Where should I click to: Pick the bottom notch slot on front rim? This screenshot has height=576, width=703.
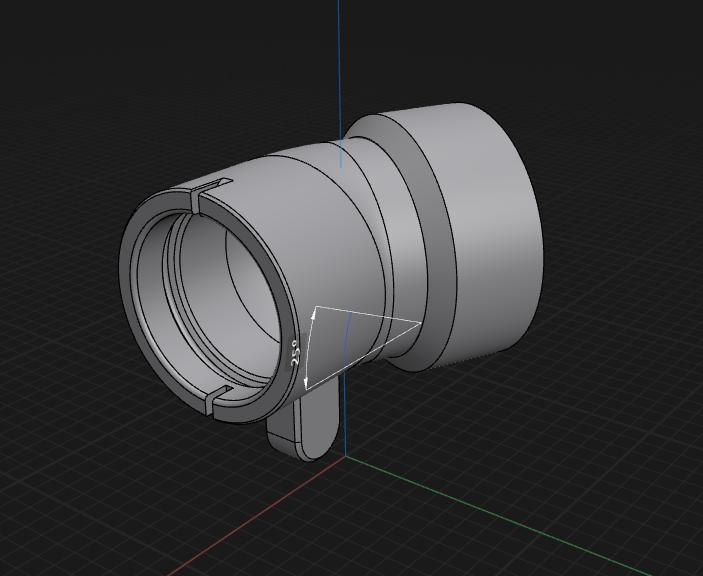[x=215, y=398]
